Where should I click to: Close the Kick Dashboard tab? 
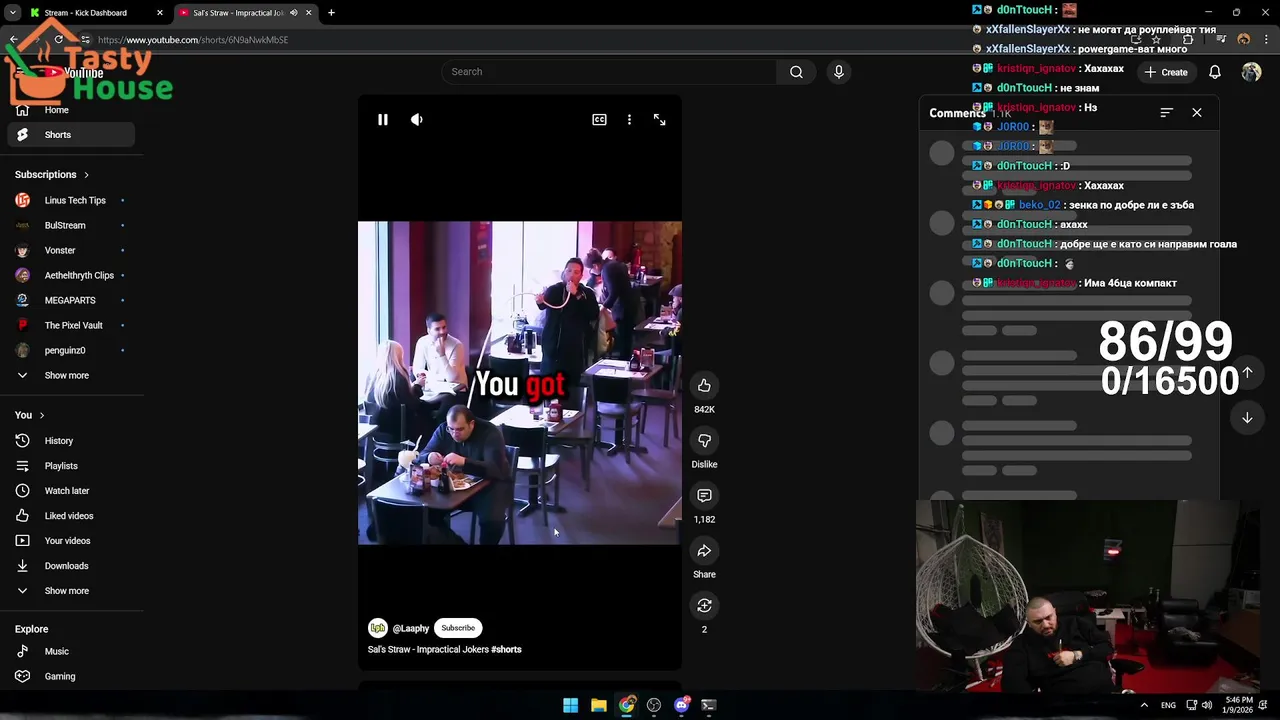(x=159, y=13)
